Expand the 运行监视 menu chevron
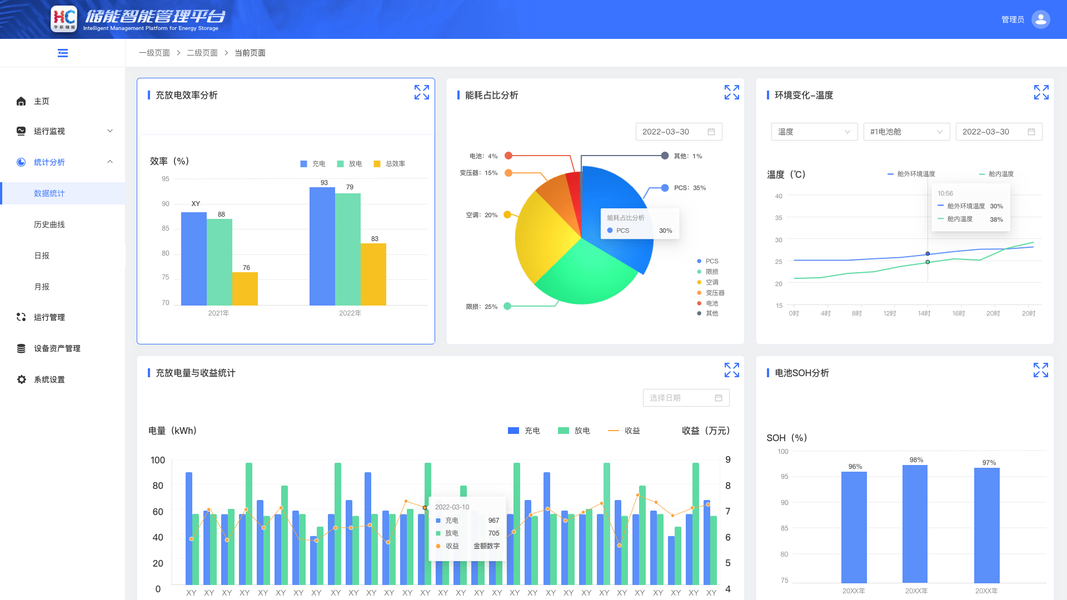 click(110, 131)
